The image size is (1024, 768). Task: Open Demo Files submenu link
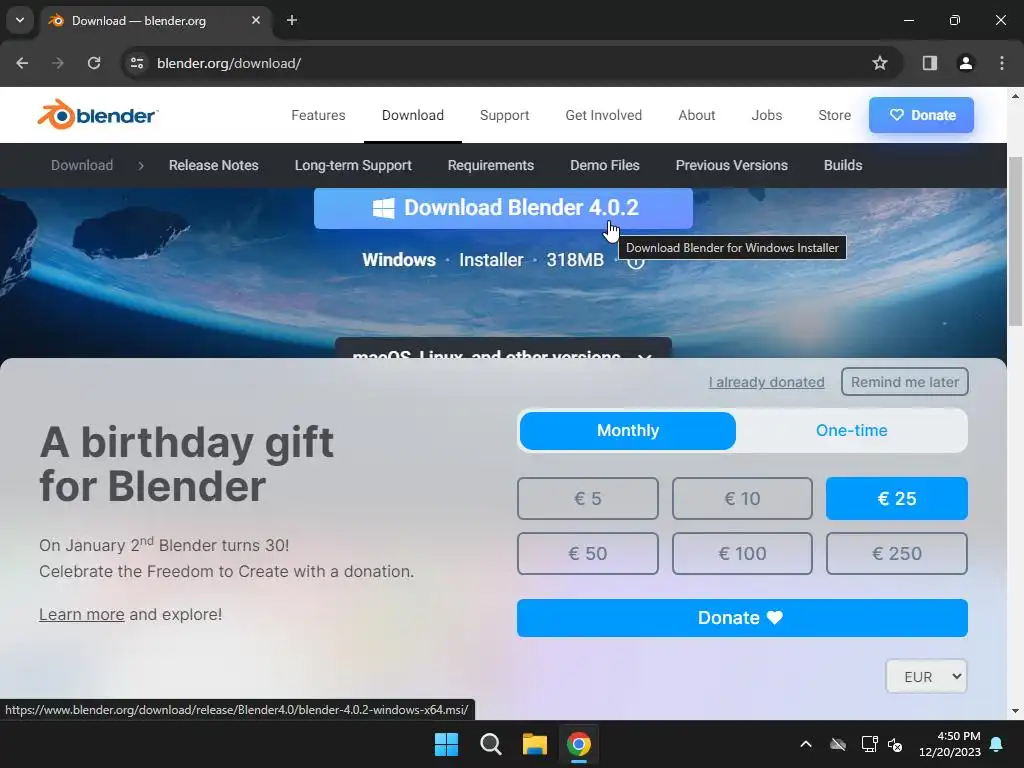pos(605,165)
